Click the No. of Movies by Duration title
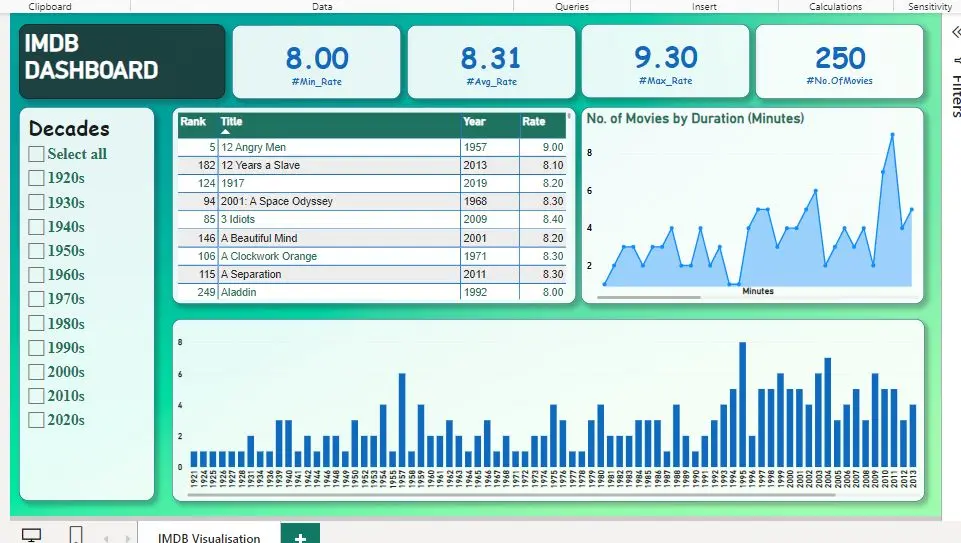961x543 pixels. [695, 118]
